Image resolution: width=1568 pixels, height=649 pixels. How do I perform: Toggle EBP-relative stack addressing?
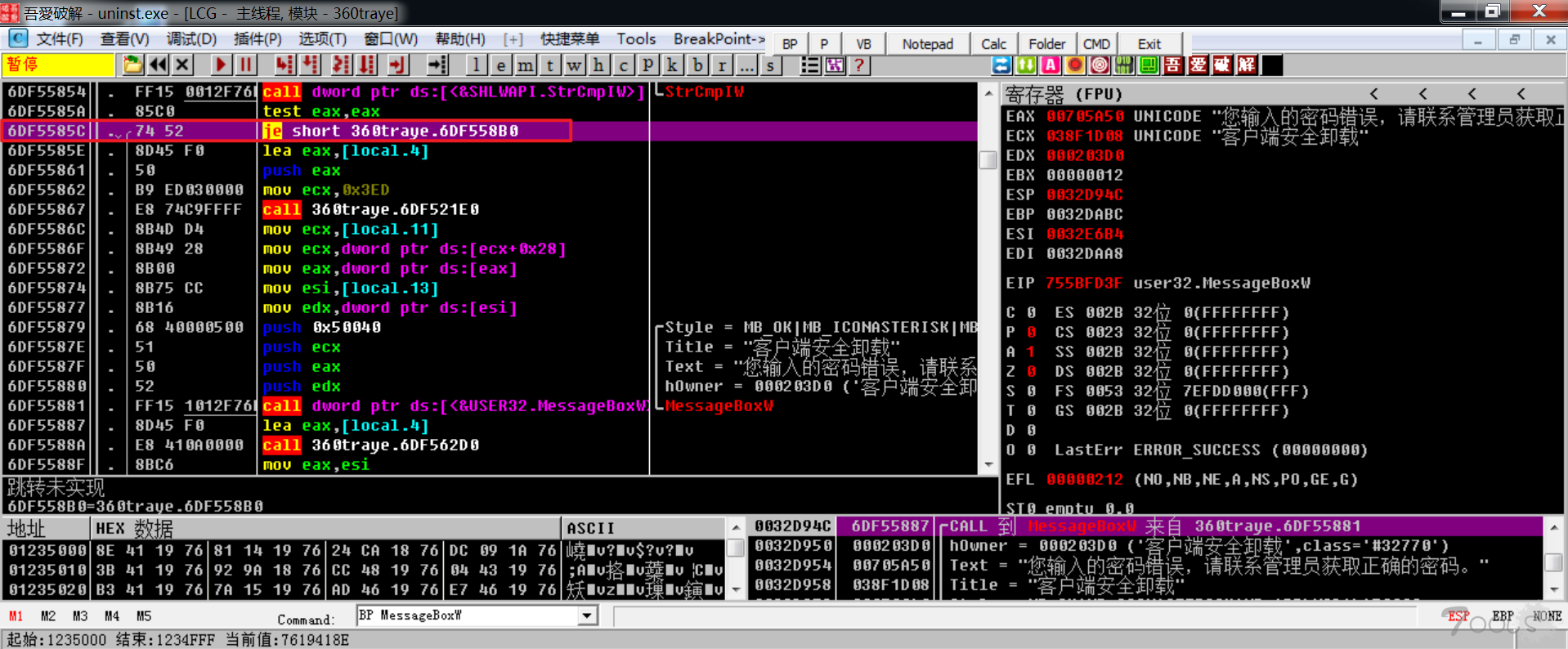point(1503,616)
